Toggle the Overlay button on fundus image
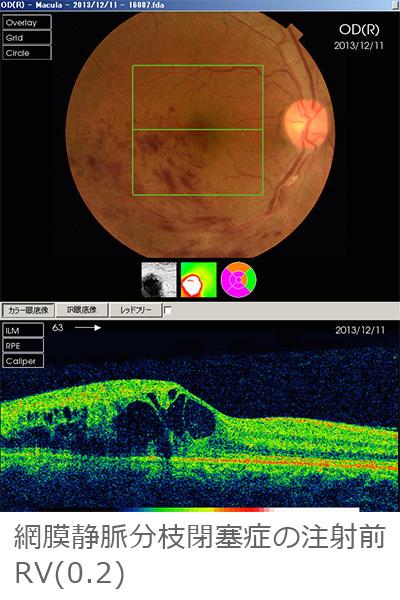This screenshot has width=400, height=600. [x=27, y=23]
